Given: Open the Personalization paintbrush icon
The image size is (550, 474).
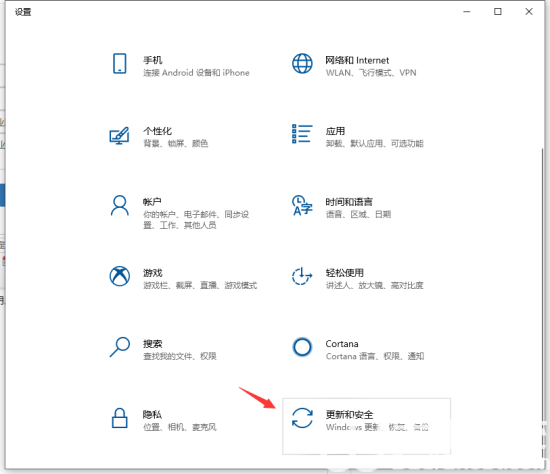Looking at the screenshot, I should pos(119,135).
